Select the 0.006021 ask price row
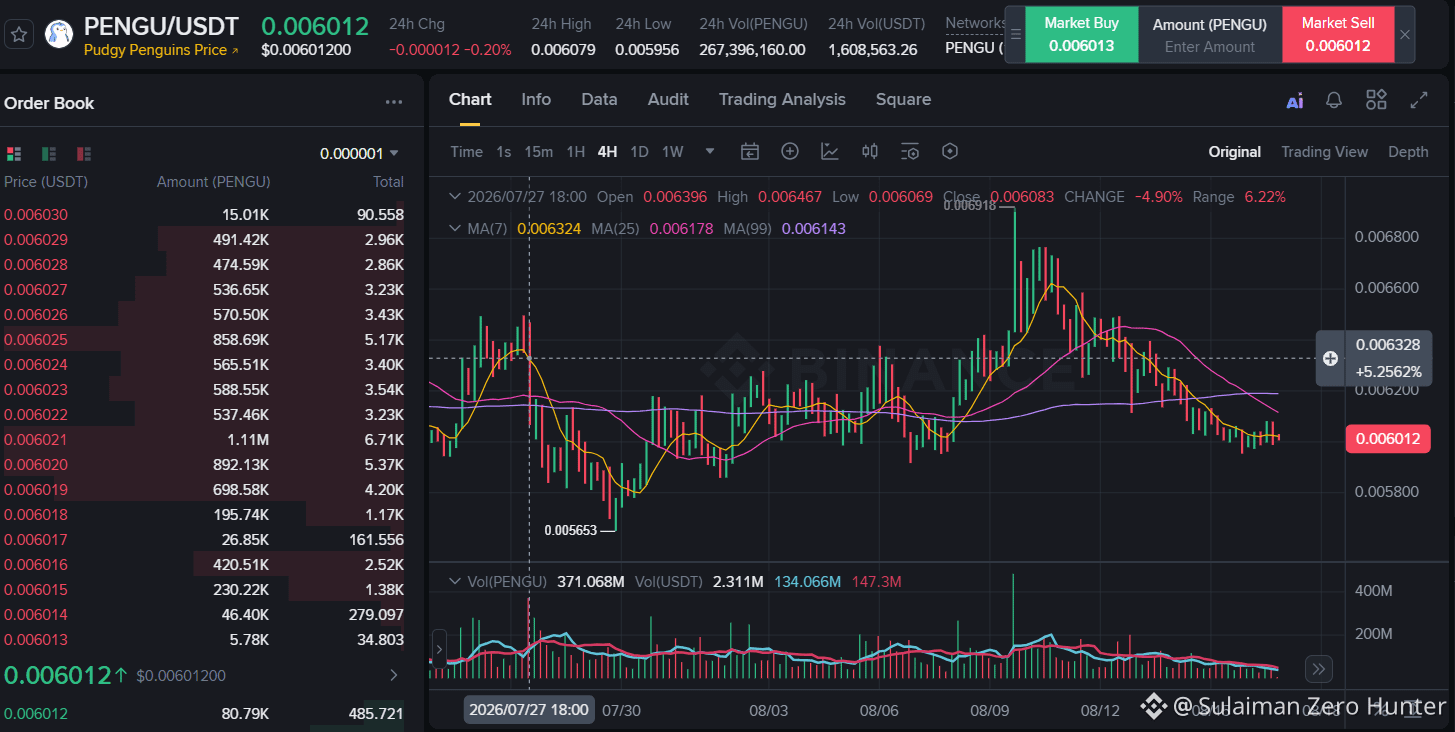The image size is (1455, 732). (204, 440)
